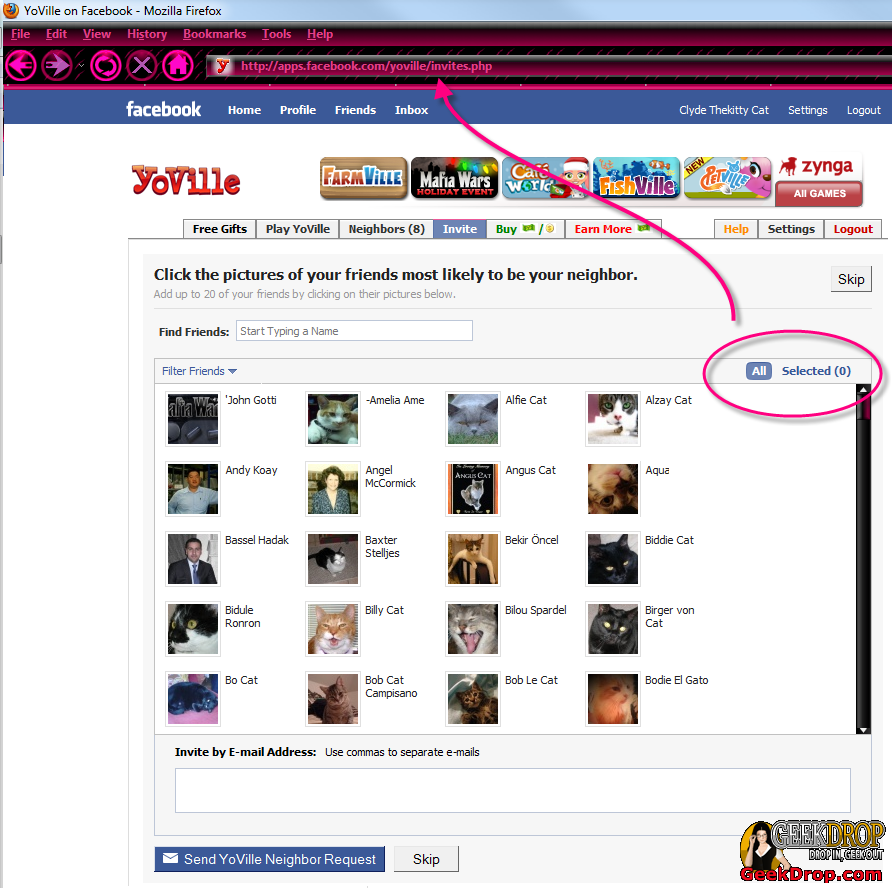Switch to the All friends view
Image resolution: width=892 pixels, height=888 pixels.
[x=759, y=370]
